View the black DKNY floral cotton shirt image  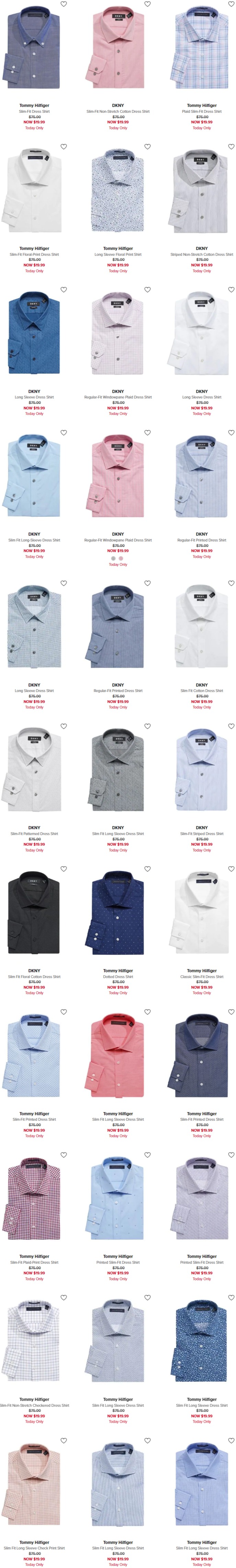34,912
